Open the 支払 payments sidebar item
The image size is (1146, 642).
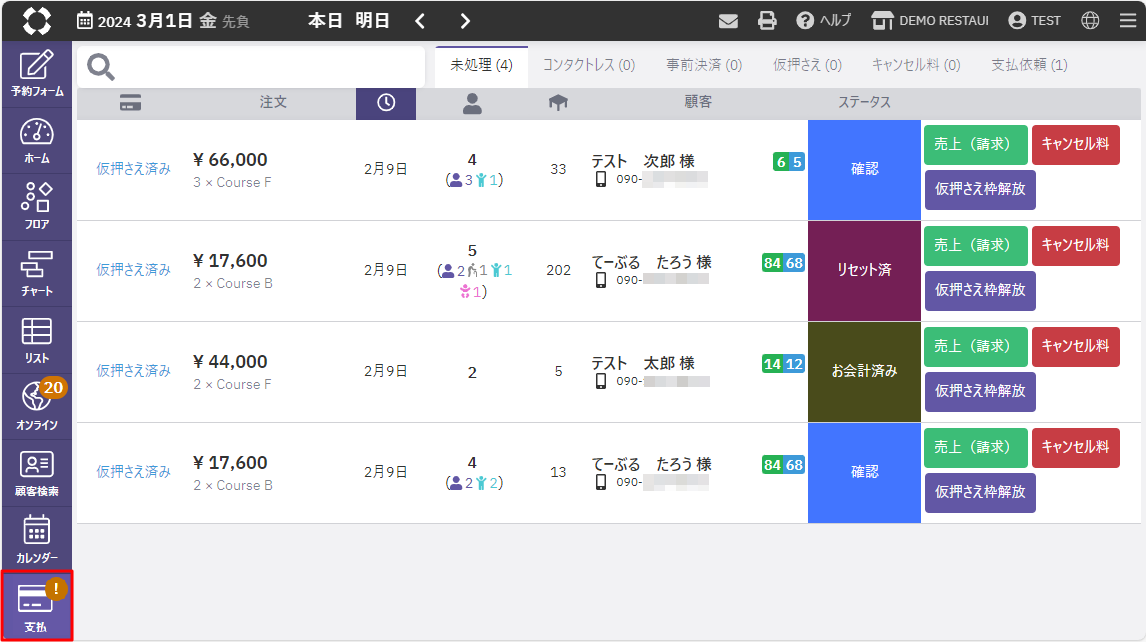pos(37,606)
